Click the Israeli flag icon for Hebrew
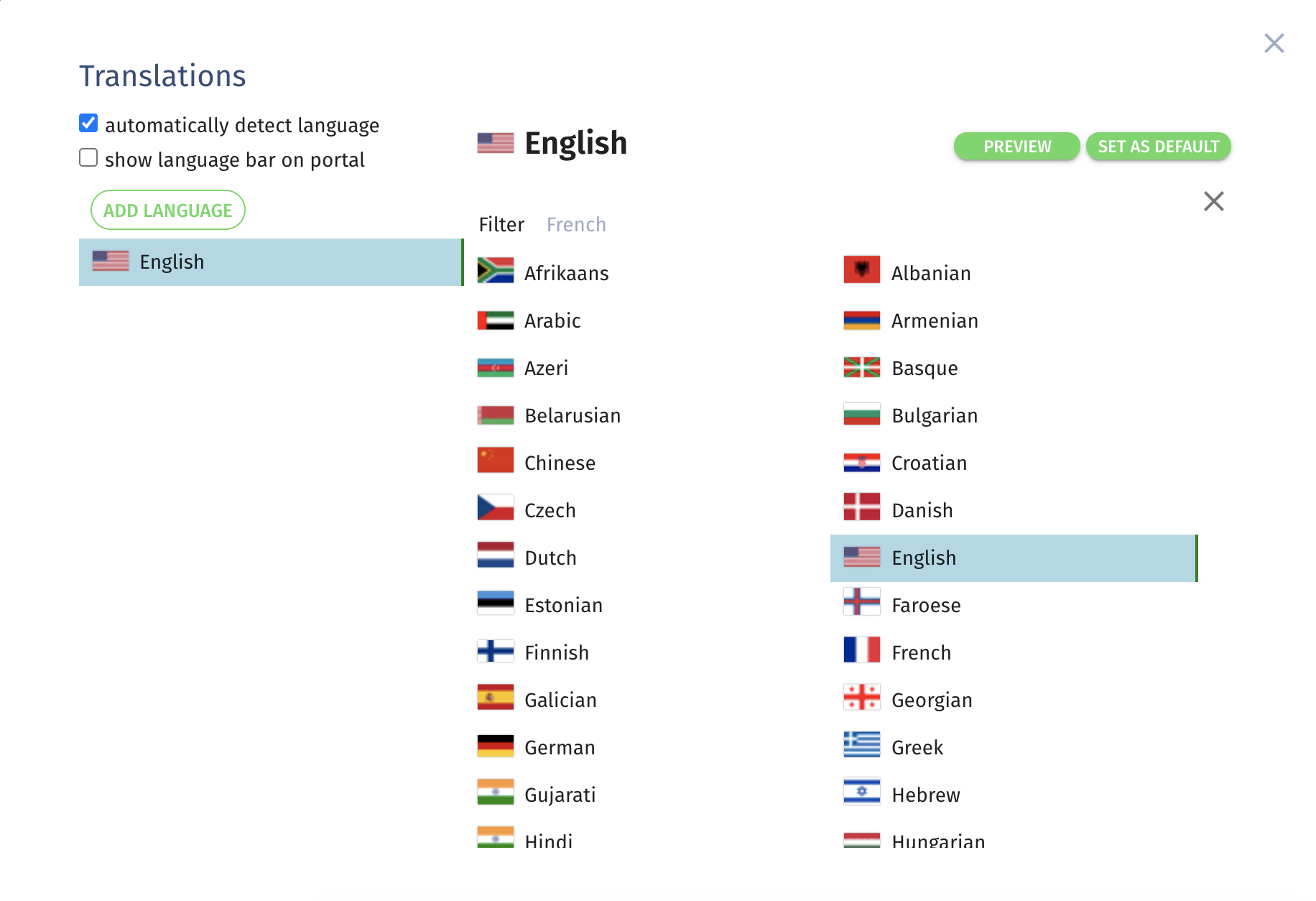The image size is (1316, 901). [862, 793]
